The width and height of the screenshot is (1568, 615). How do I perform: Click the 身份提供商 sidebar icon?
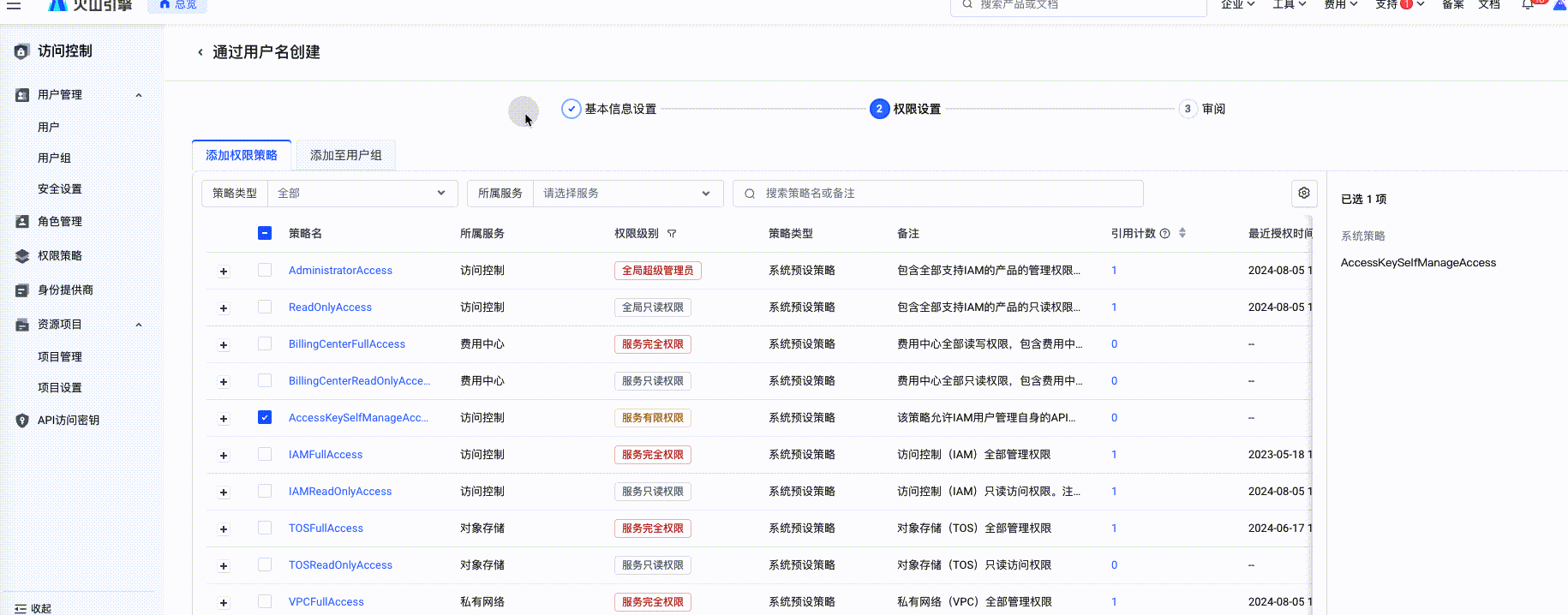point(22,290)
